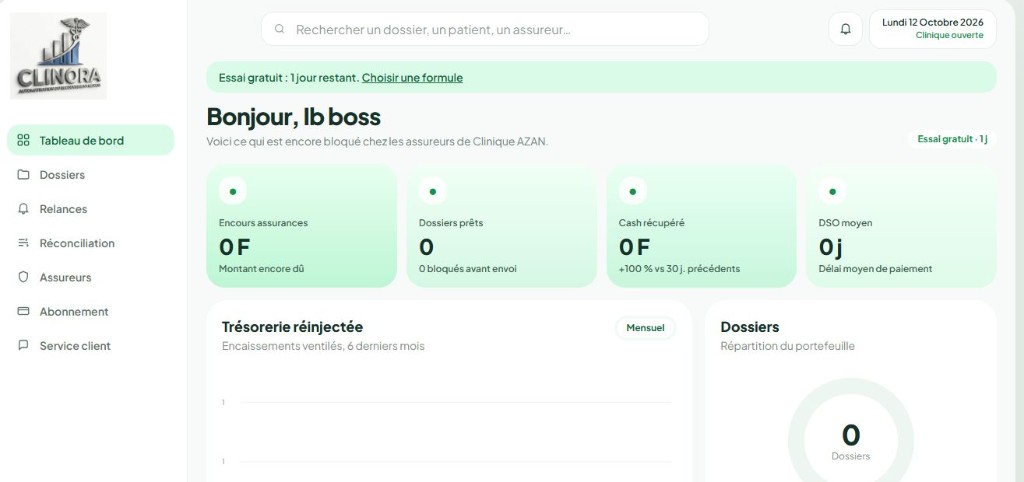Click the Assureurs shield icon
The image size is (1024, 482).
point(24,277)
